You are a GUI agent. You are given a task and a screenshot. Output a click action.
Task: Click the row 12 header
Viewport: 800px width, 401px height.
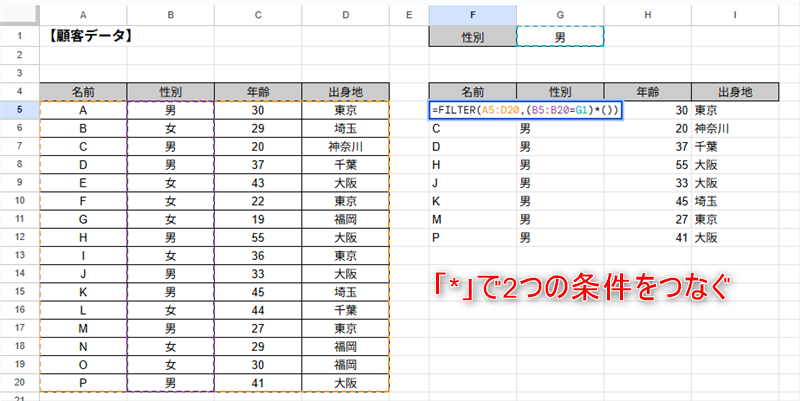[20, 238]
